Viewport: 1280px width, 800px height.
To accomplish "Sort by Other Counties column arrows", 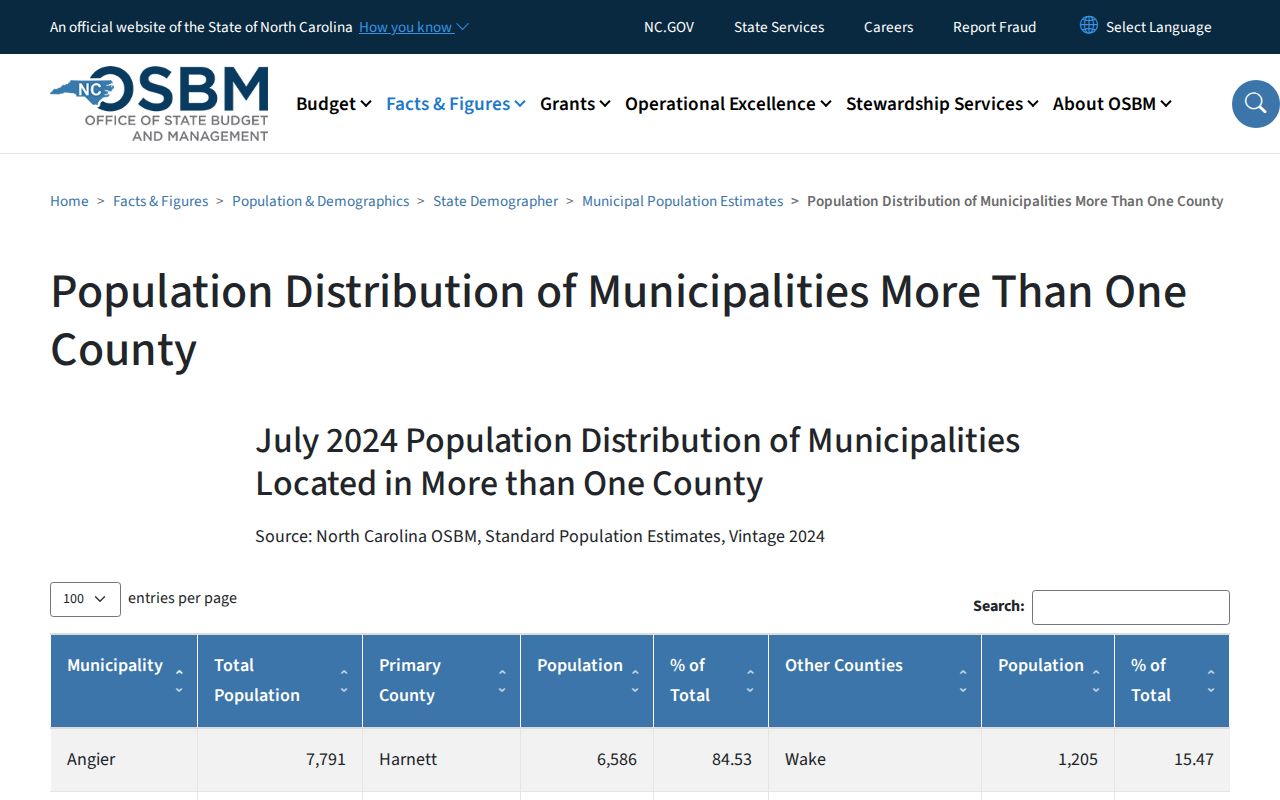I will pyautogui.click(x=963, y=681).
